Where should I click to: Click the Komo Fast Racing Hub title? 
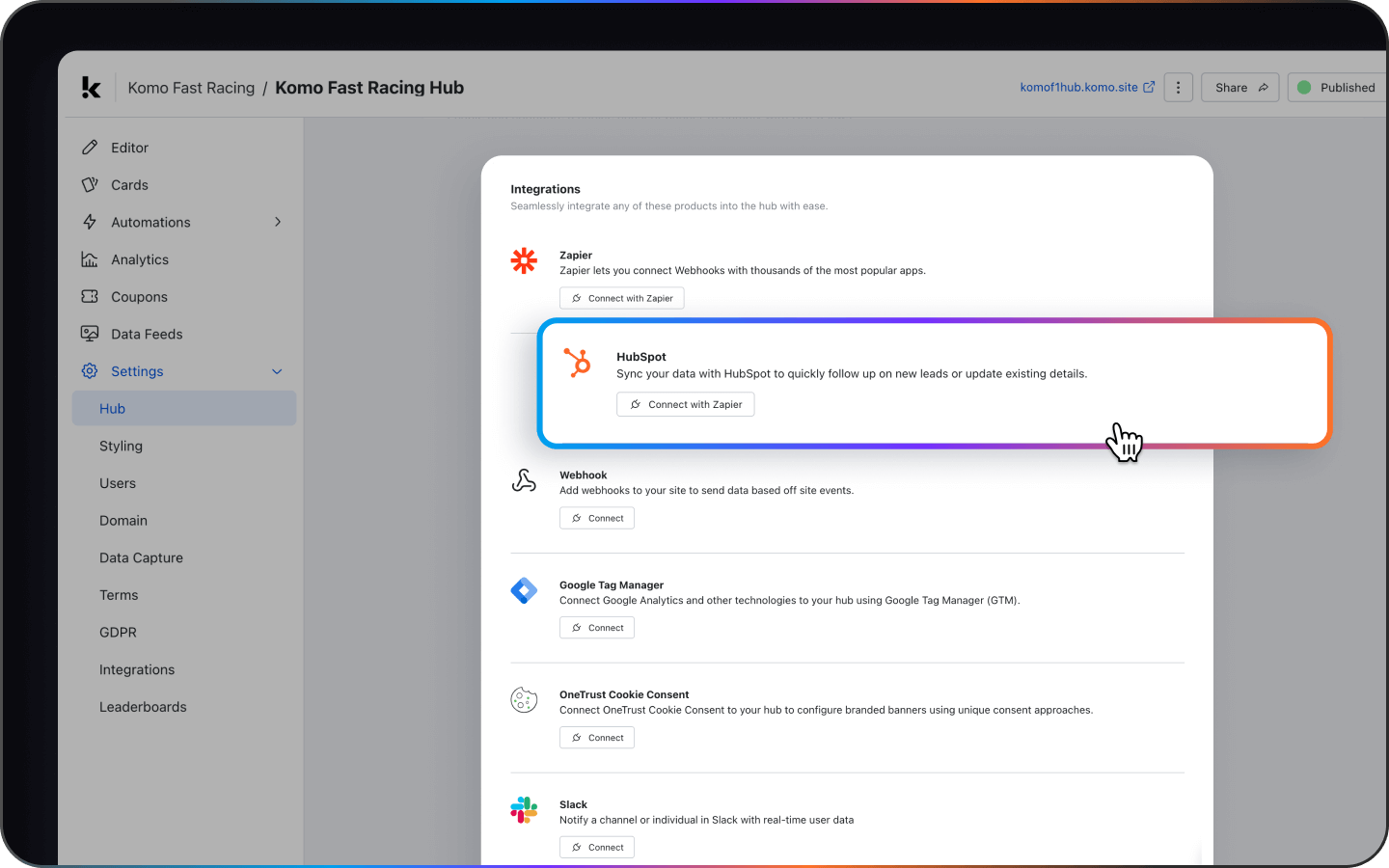click(369, 88)
